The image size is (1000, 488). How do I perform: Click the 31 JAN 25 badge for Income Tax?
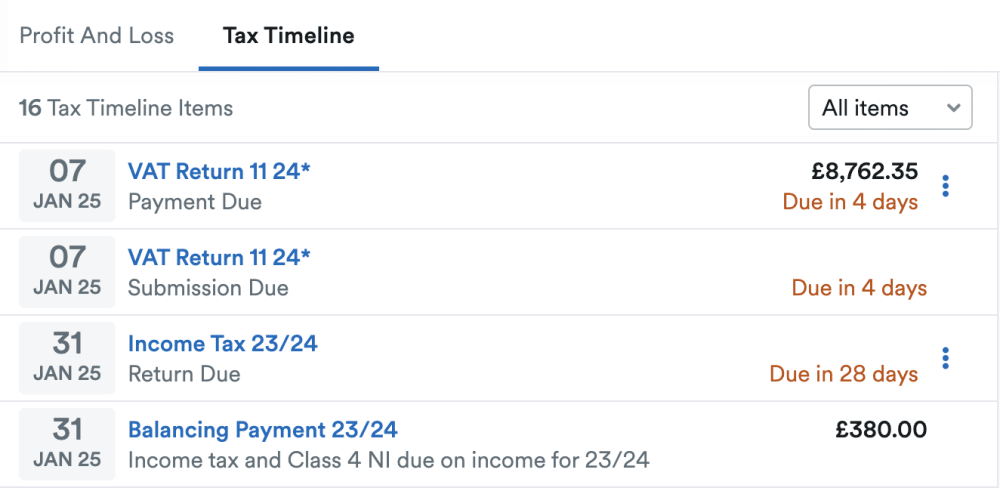coord(67,358)
